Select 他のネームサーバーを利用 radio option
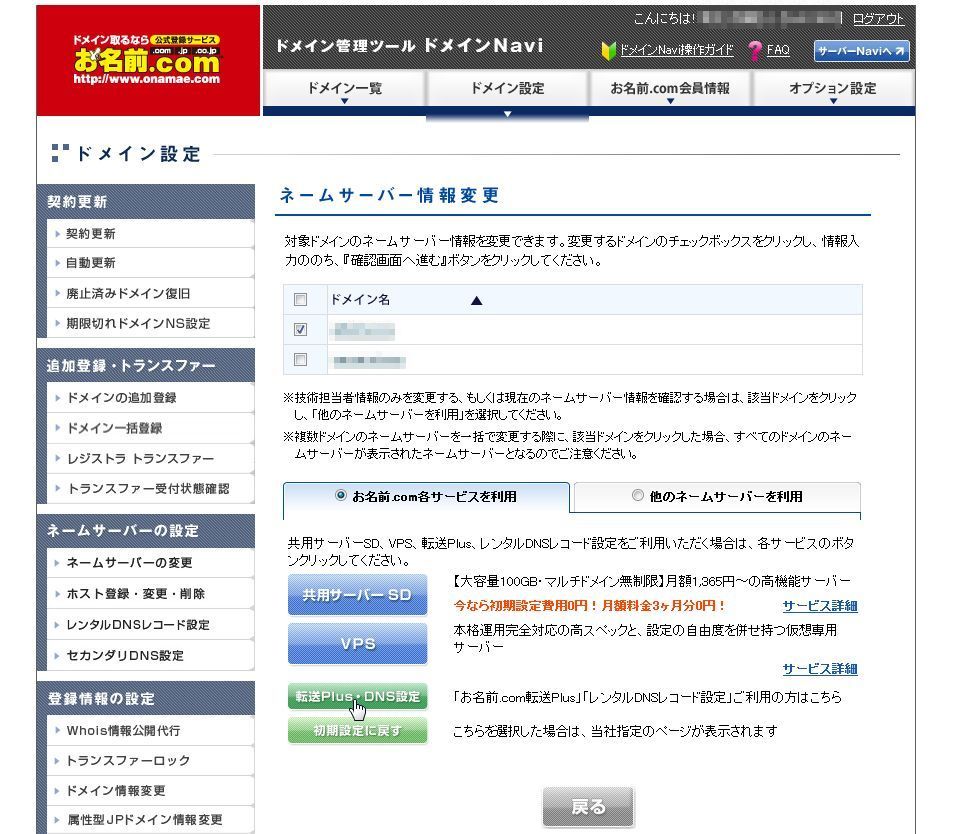The width and height of the screenshot is (962, 834). [637, 495]
